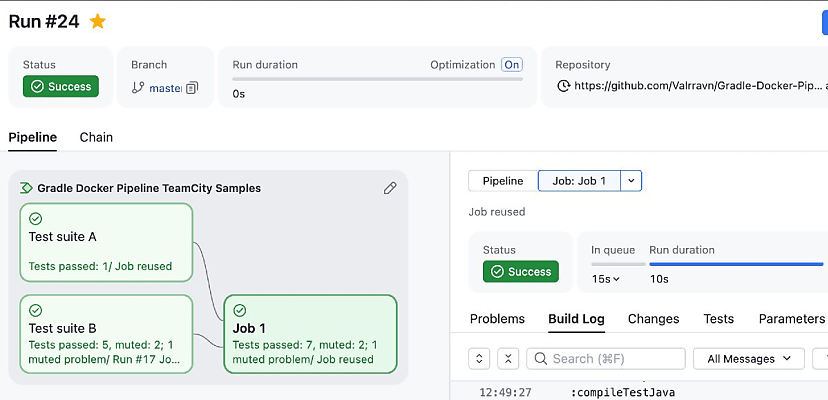828x400 pixels.
Task: Collapse all build log entries icon
Action: (x=508, y=359)
